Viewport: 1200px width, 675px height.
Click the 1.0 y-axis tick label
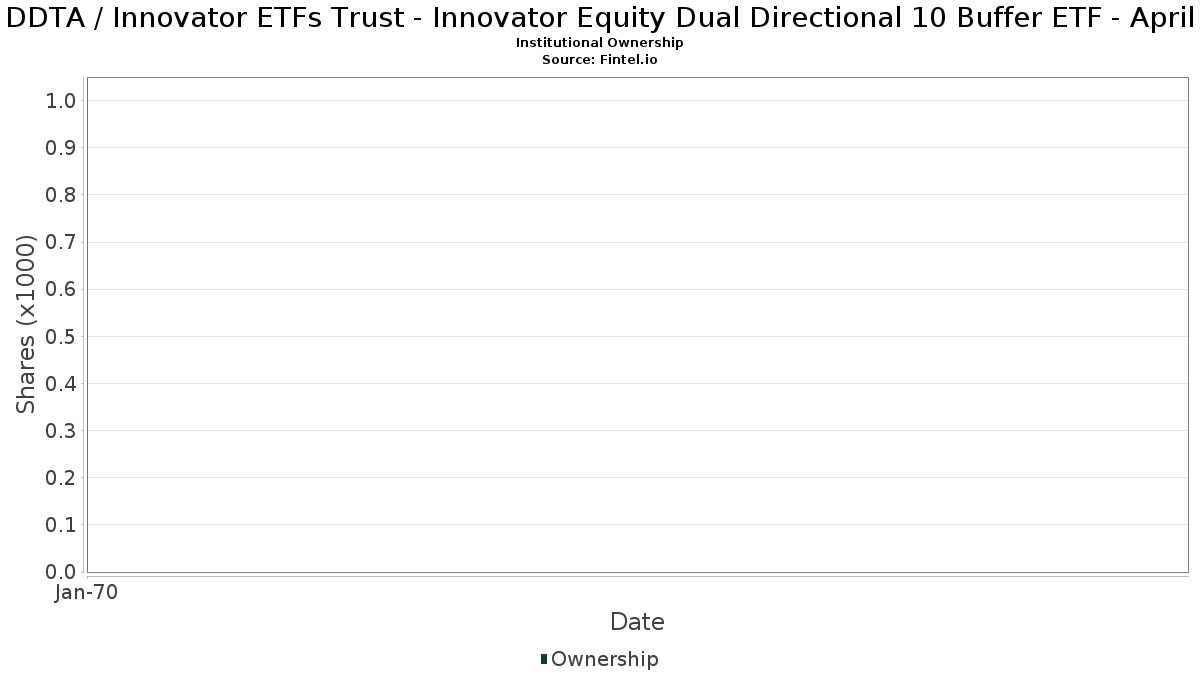[x=61, y=101]
